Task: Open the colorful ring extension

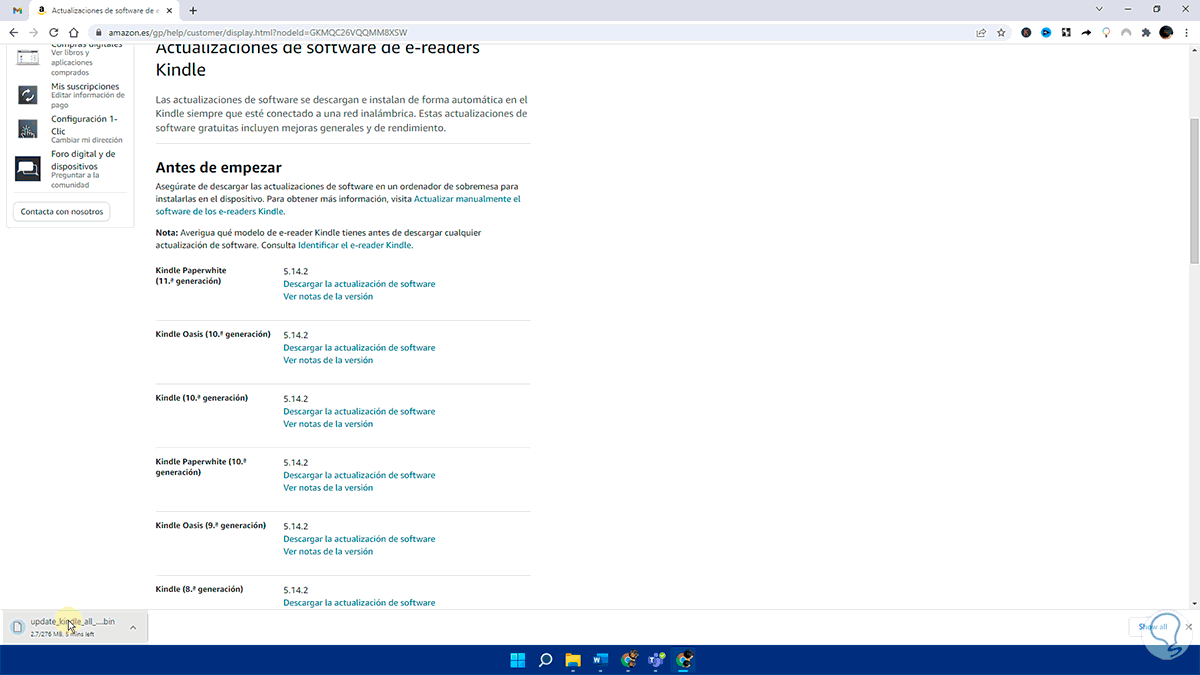Action: click(x=1106, y=32)
